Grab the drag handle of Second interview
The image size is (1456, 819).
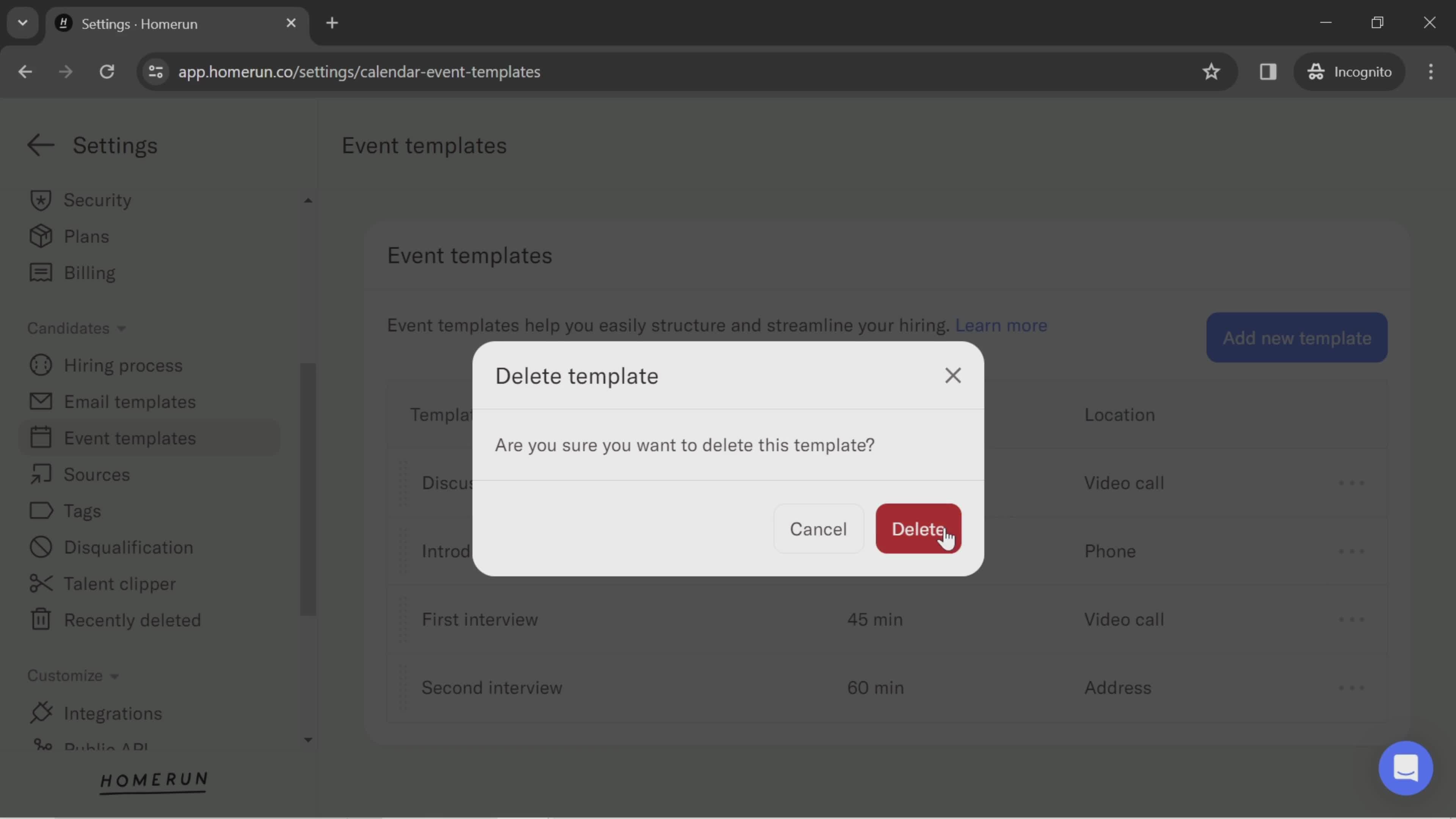pyautogui.click(x=403, y=687)
